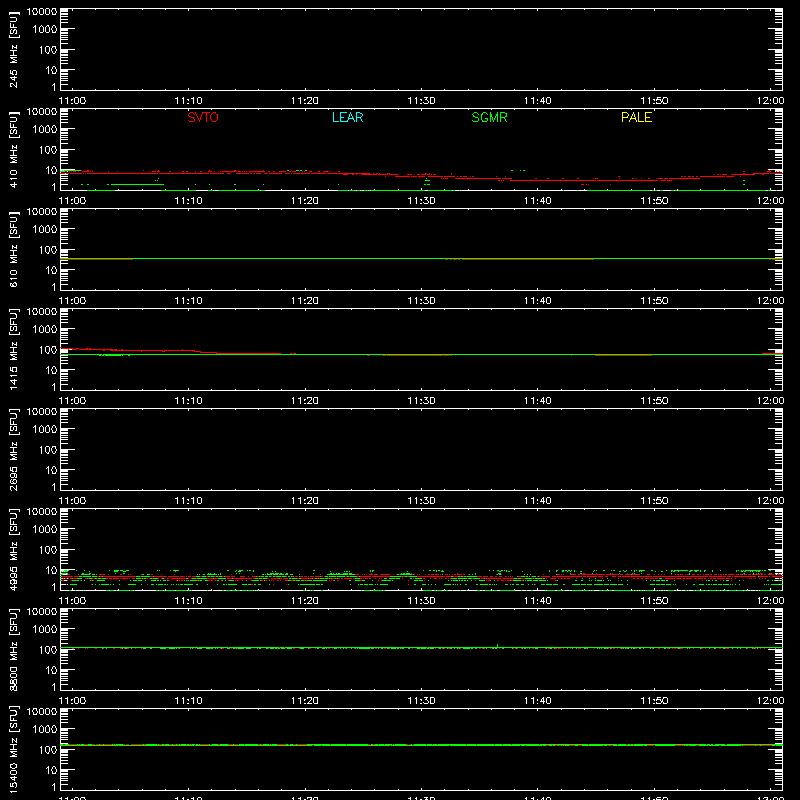Viewport: 800px width, 800px height.
Task: Click the red SVTO legend label
Action: (203, 117)
